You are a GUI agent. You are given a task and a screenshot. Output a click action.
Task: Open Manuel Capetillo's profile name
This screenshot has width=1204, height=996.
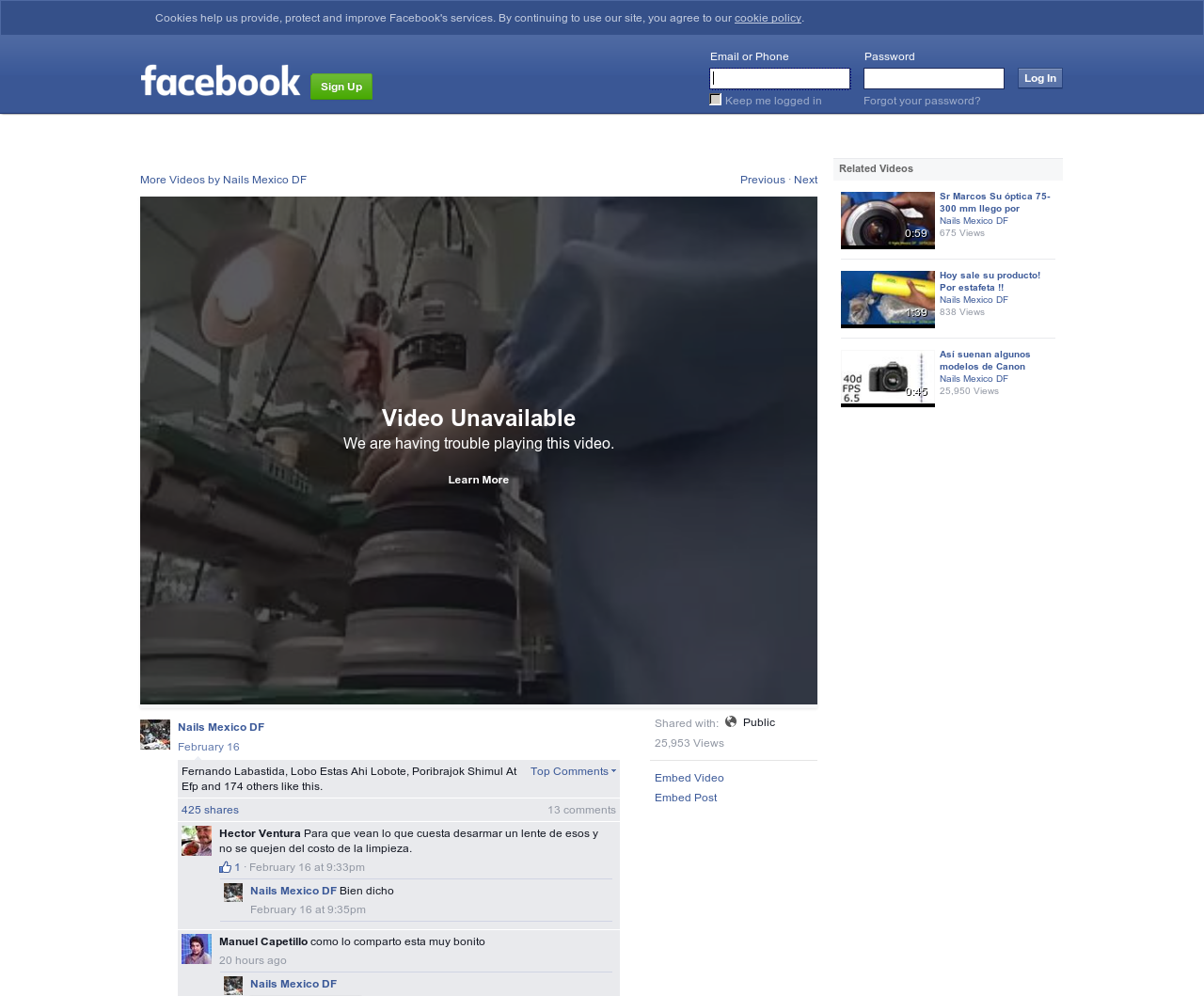[x=263, y=941]
